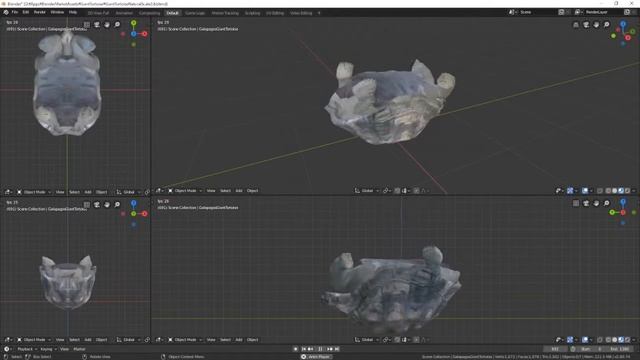Open shading options arrow in top-right viewport header
The image size is (640, 360).
(634, 191)
